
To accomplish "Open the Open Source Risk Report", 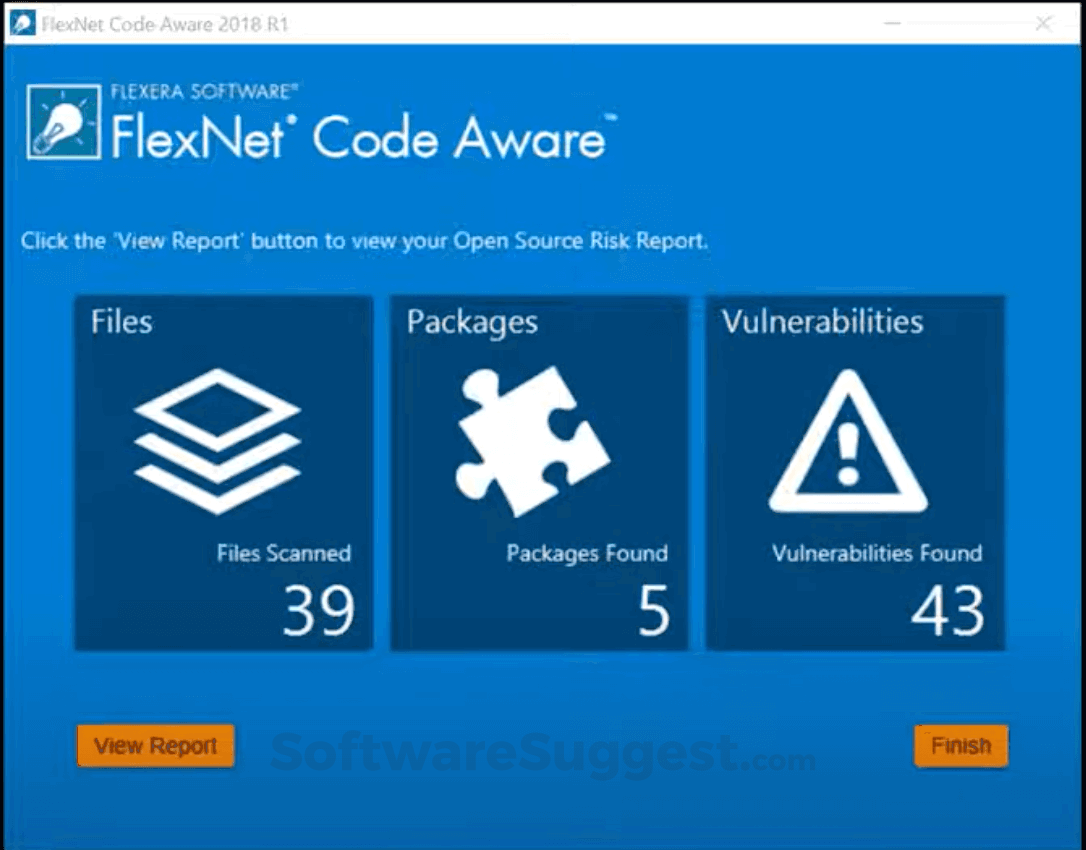I will click(x=155, y=745).
